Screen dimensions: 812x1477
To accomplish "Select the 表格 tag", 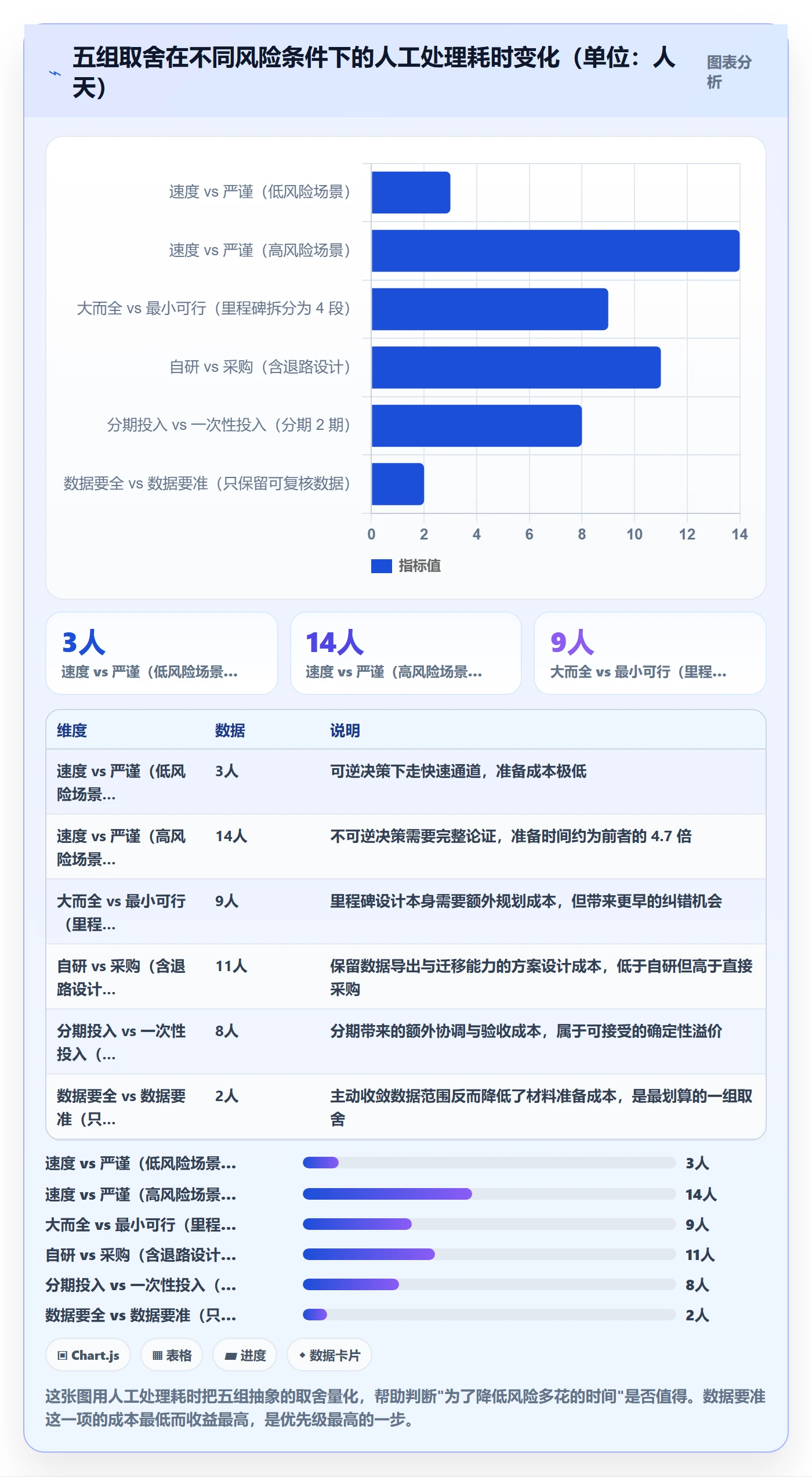I will point(172,1355).
